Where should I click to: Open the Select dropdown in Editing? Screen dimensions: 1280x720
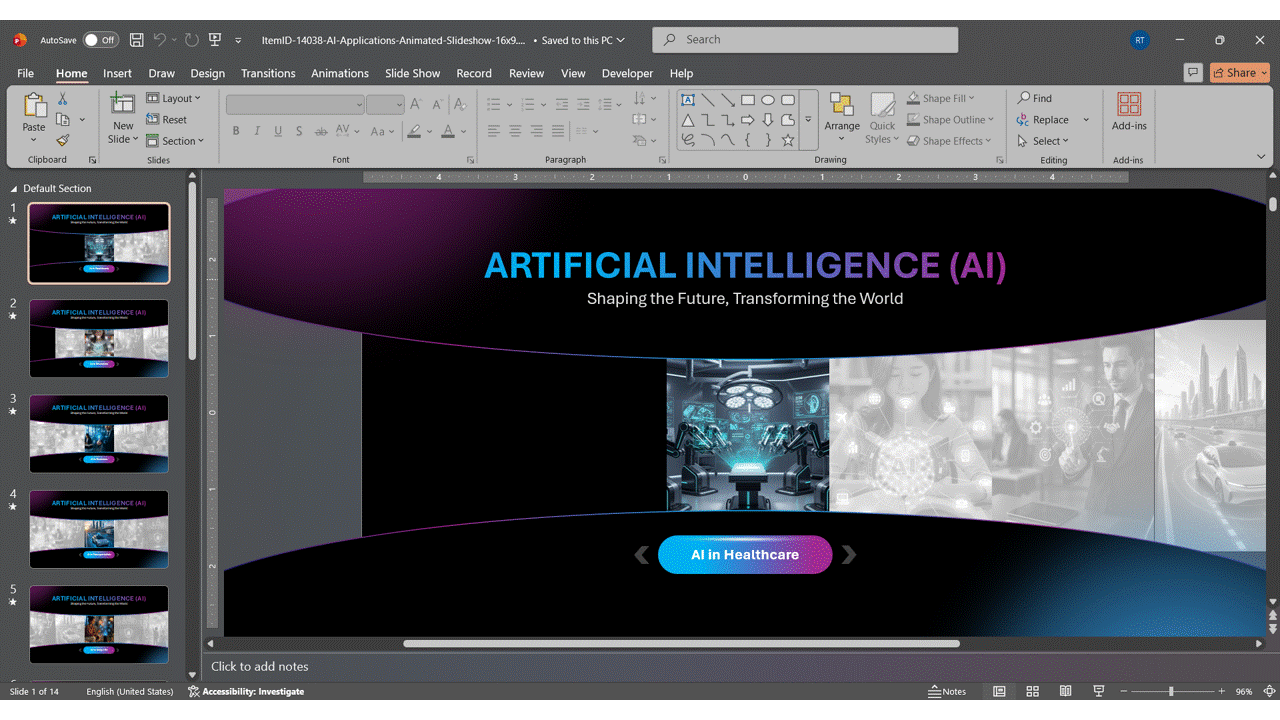point(1043,141)
